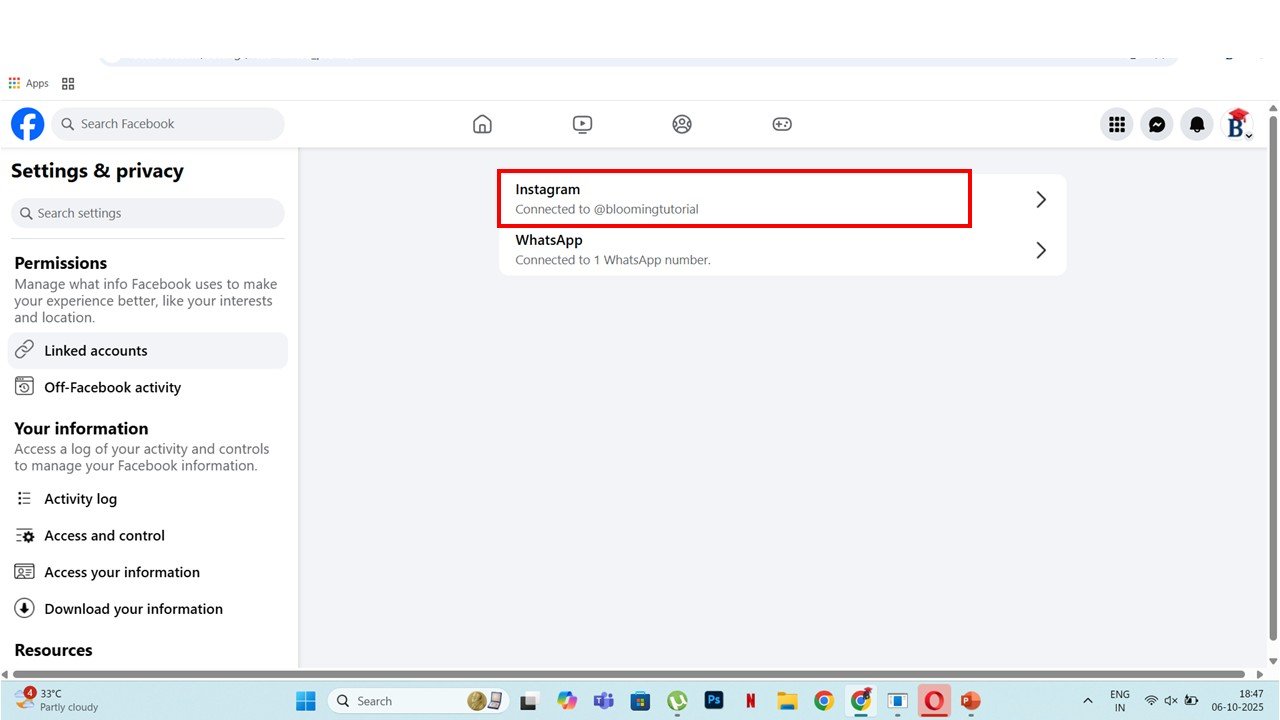Click the Search settings field
This screenshot has height=720, width=1280.
click(148, 213)
